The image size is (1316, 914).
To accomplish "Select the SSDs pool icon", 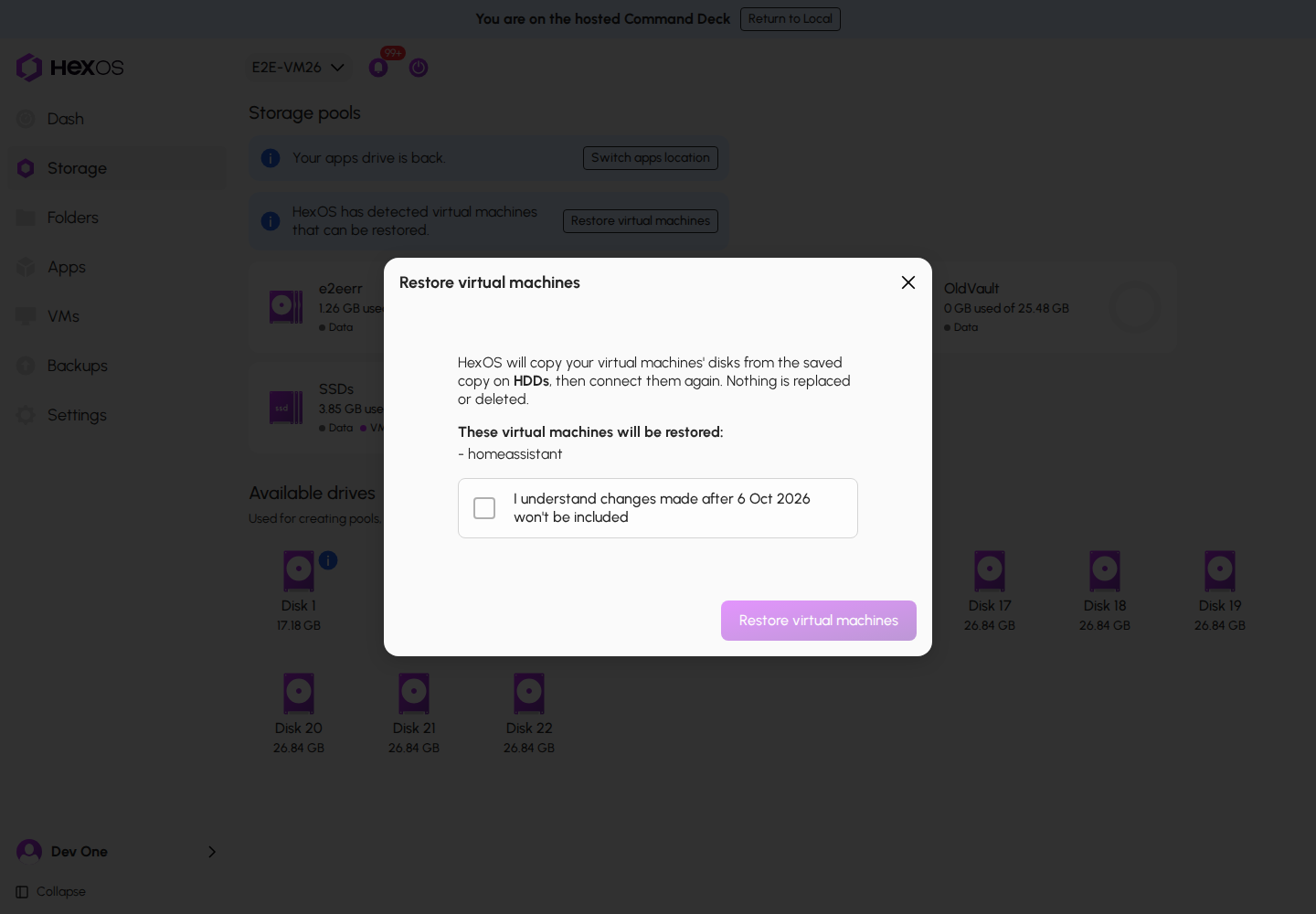I will 286,408.
